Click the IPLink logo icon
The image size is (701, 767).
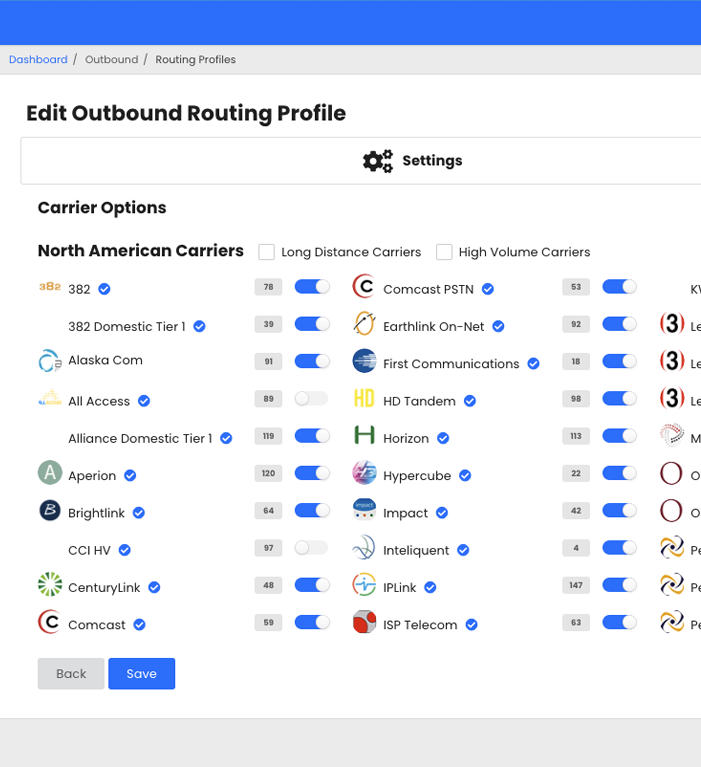coord(364,585)
